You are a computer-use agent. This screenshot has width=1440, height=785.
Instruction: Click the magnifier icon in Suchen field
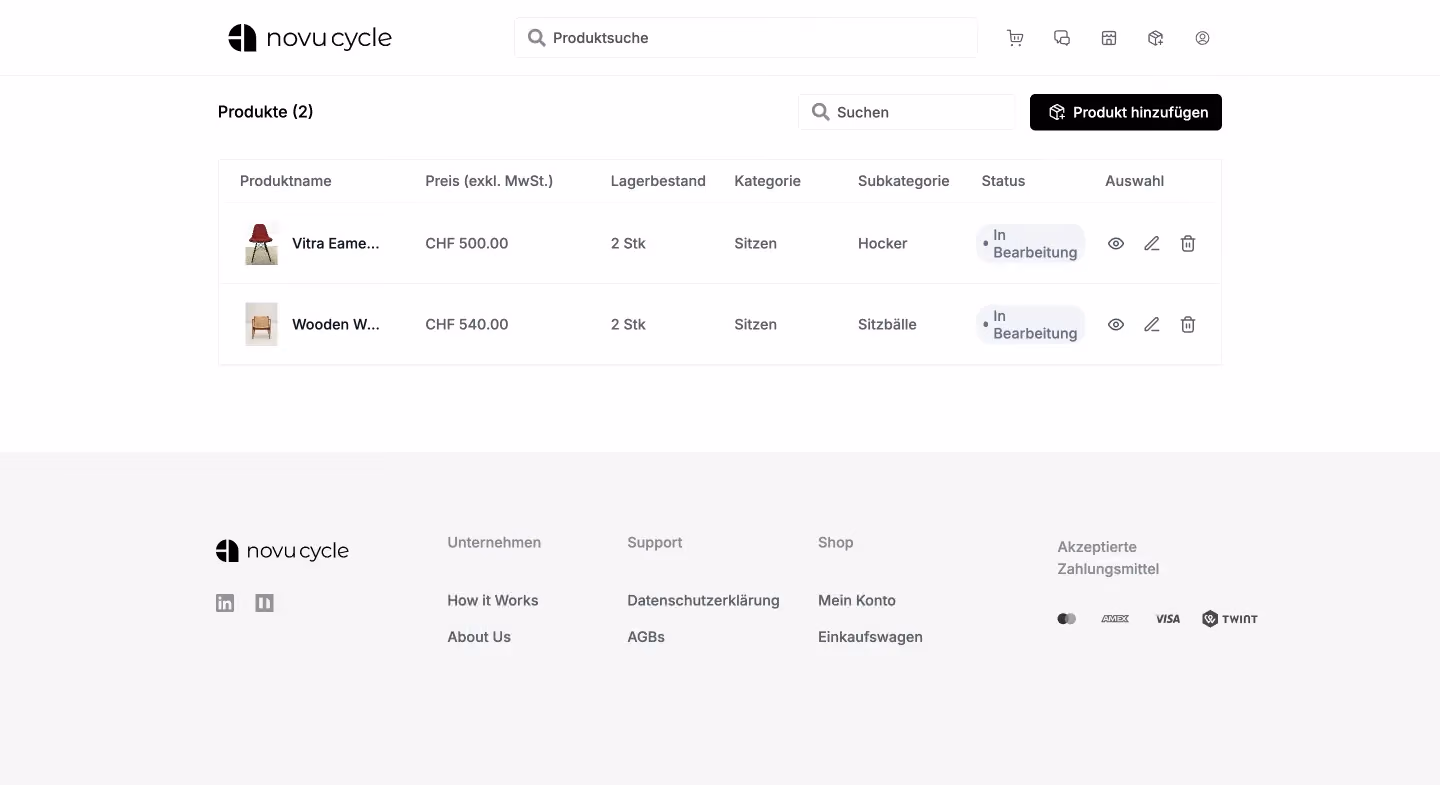point(821,112)
